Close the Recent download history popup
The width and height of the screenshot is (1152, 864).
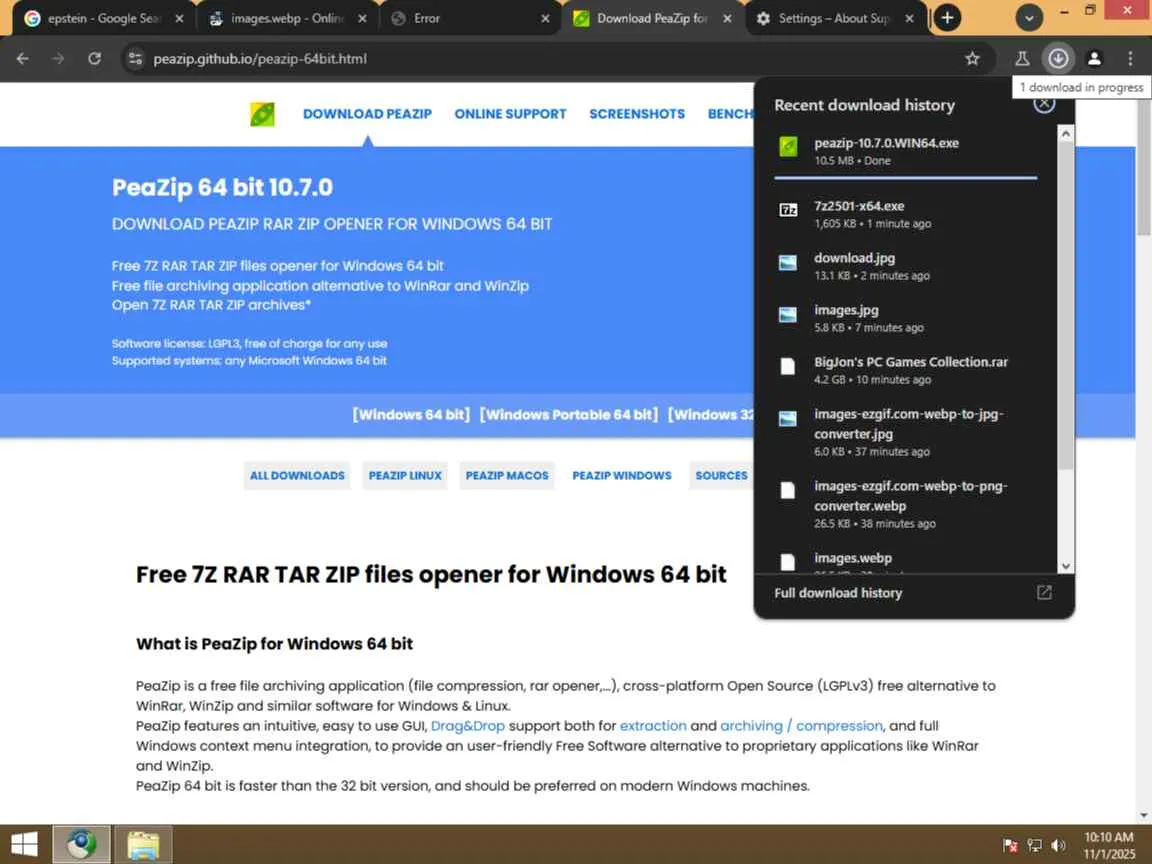[x=1044, y=103]
